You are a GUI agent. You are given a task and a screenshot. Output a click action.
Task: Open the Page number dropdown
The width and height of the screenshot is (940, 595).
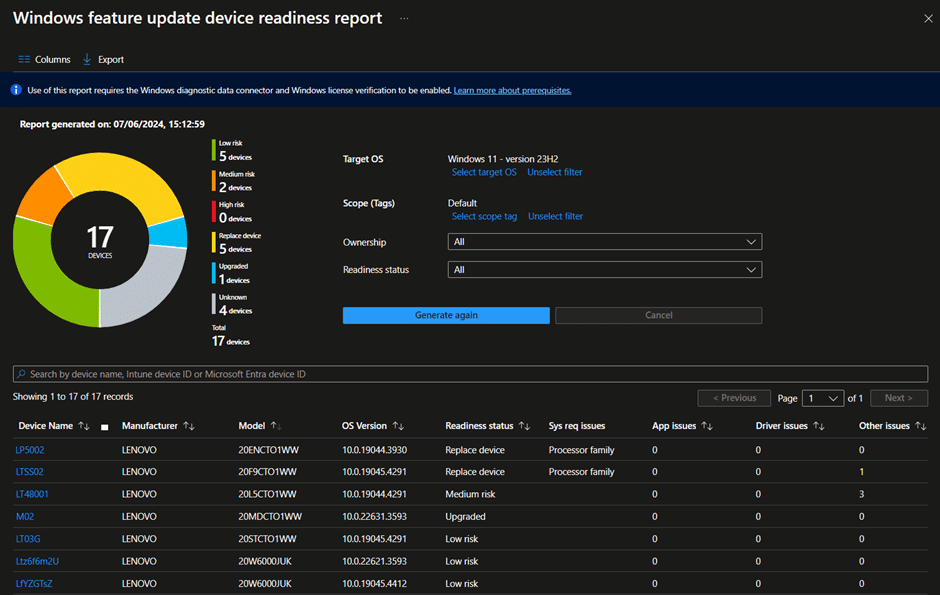tap(822, 398)
